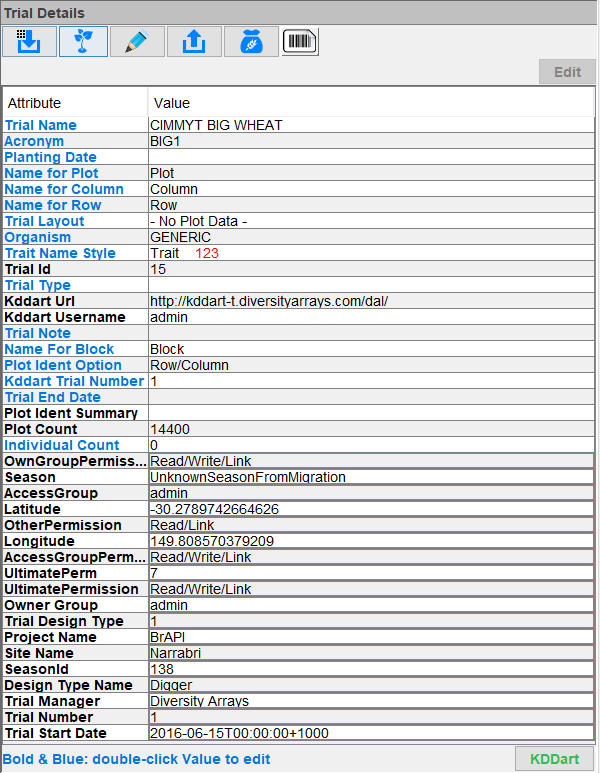Select the Kddart Url value
Viewport: 600px width, 773px height.
[371, 301]
